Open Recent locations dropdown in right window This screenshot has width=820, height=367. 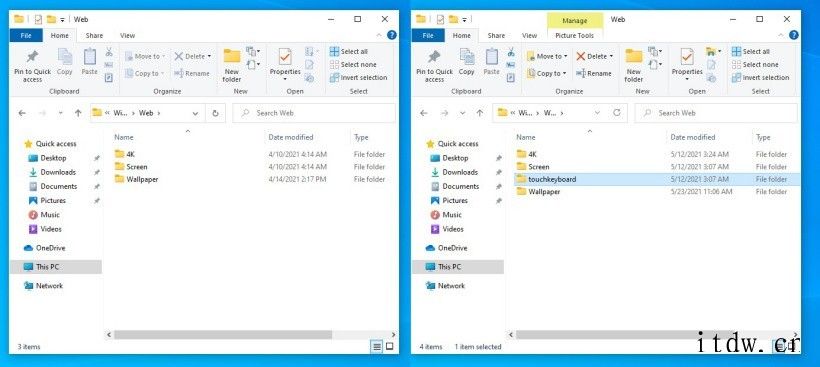[462, 113]
